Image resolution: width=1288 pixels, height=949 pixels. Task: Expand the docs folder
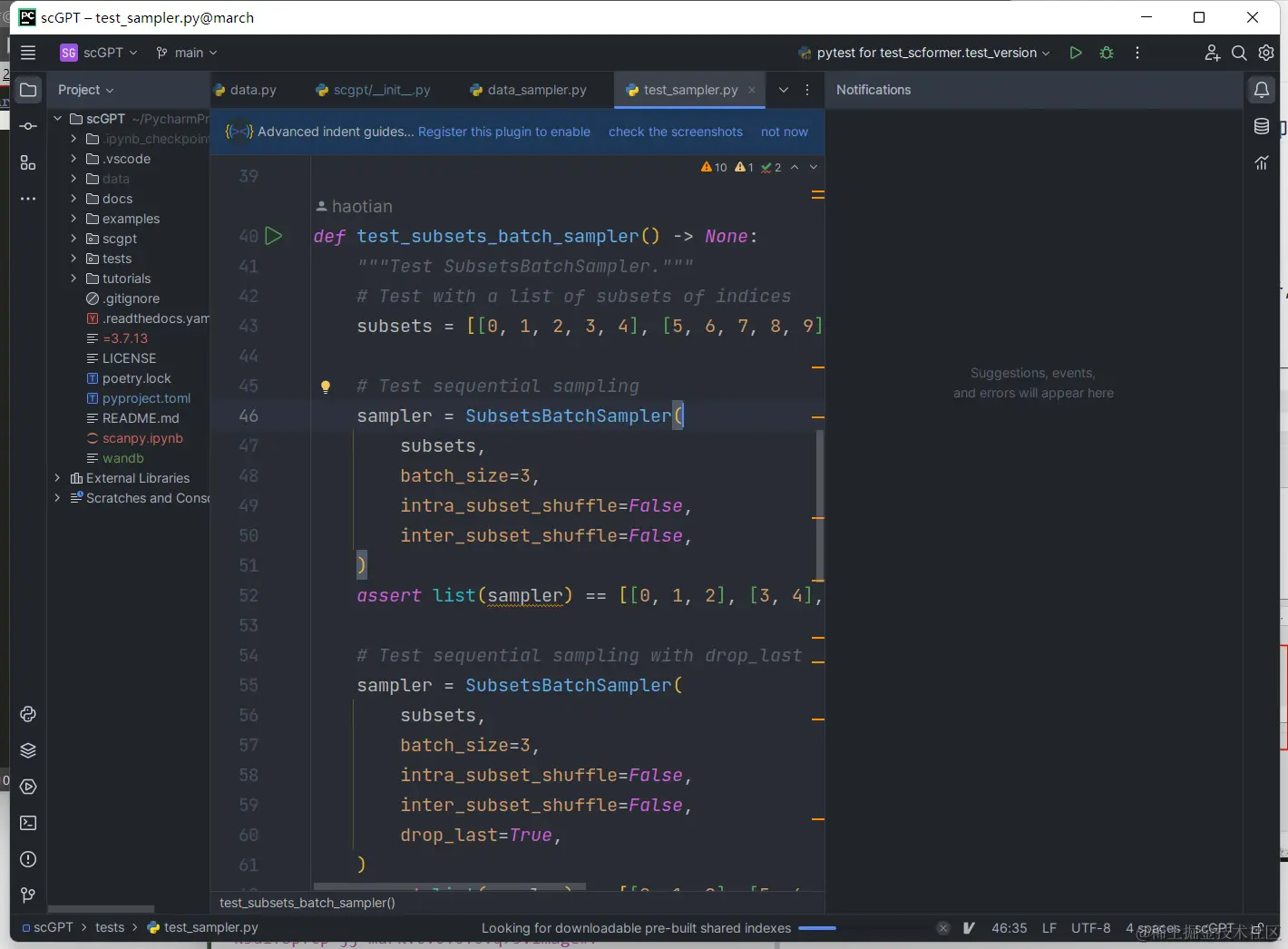click(x=73, y=199)
